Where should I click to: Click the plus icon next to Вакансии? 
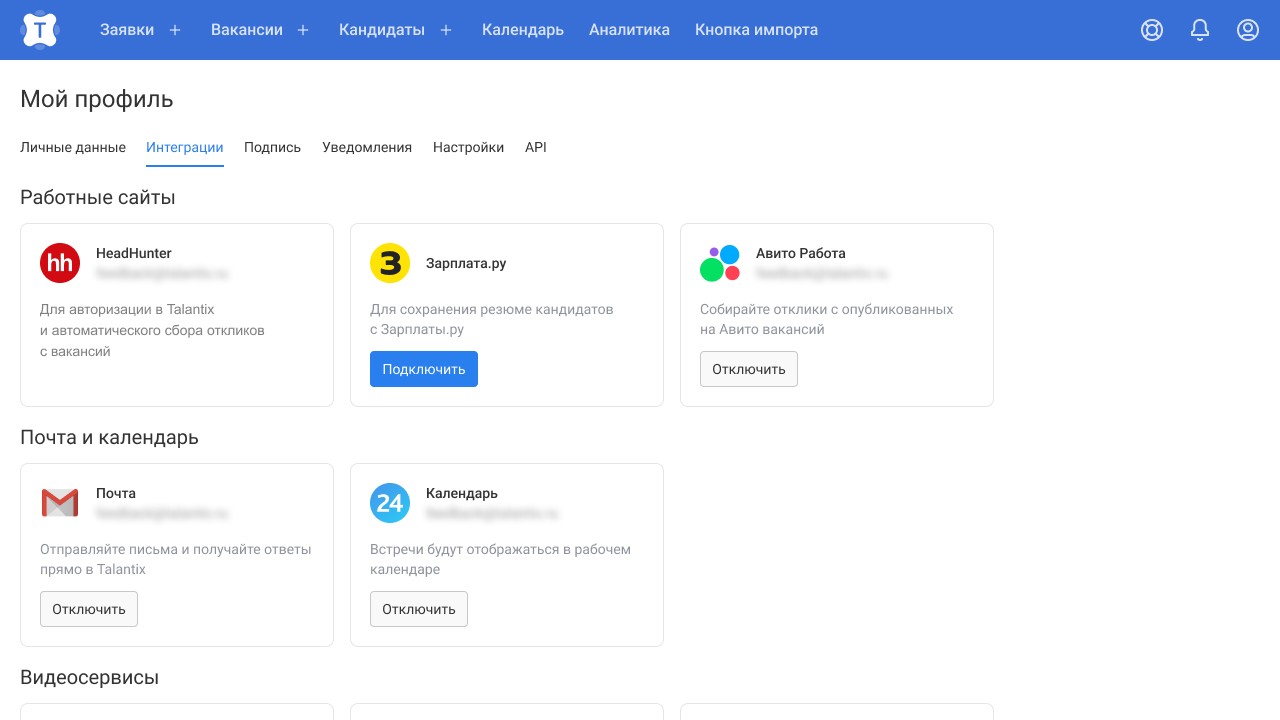(x=303, y=30)
